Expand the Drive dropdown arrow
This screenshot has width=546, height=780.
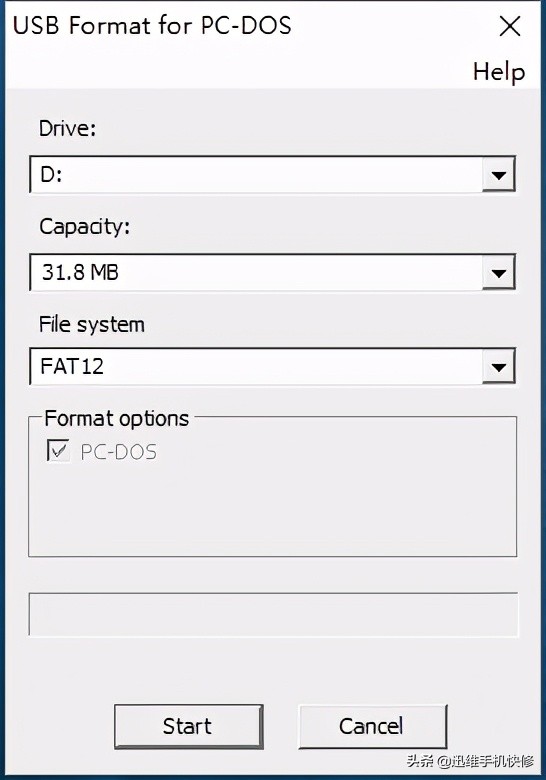(x=498, y=175)
